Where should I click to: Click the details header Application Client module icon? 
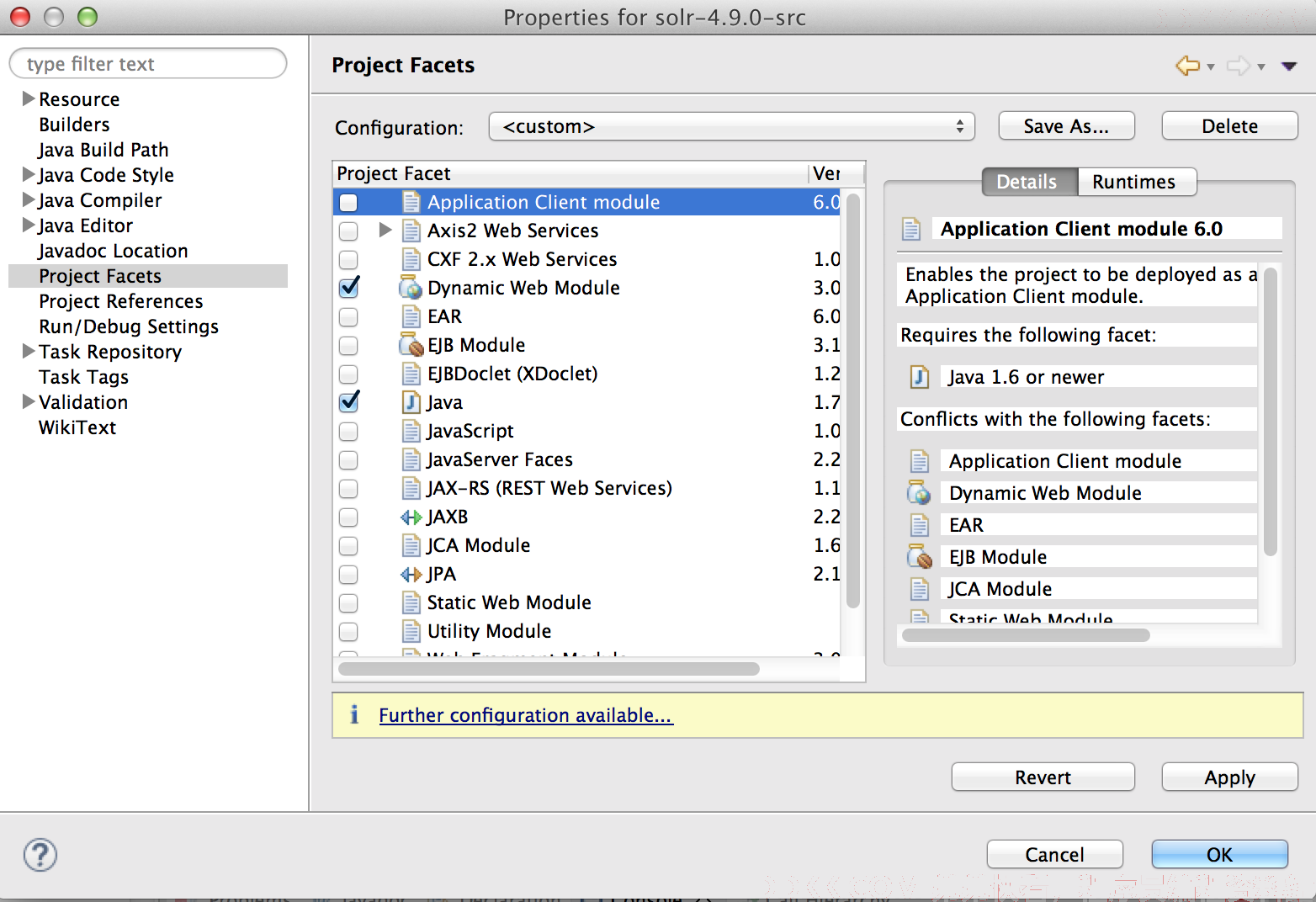click(x=911, y=229)
